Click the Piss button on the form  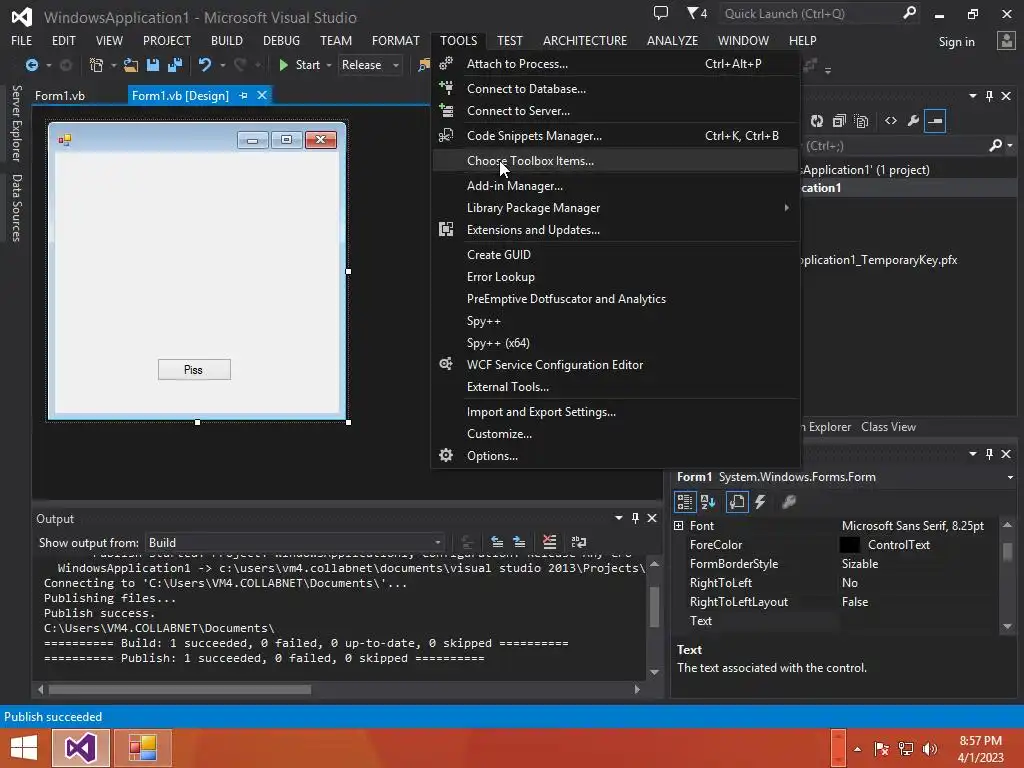[194, 370]
